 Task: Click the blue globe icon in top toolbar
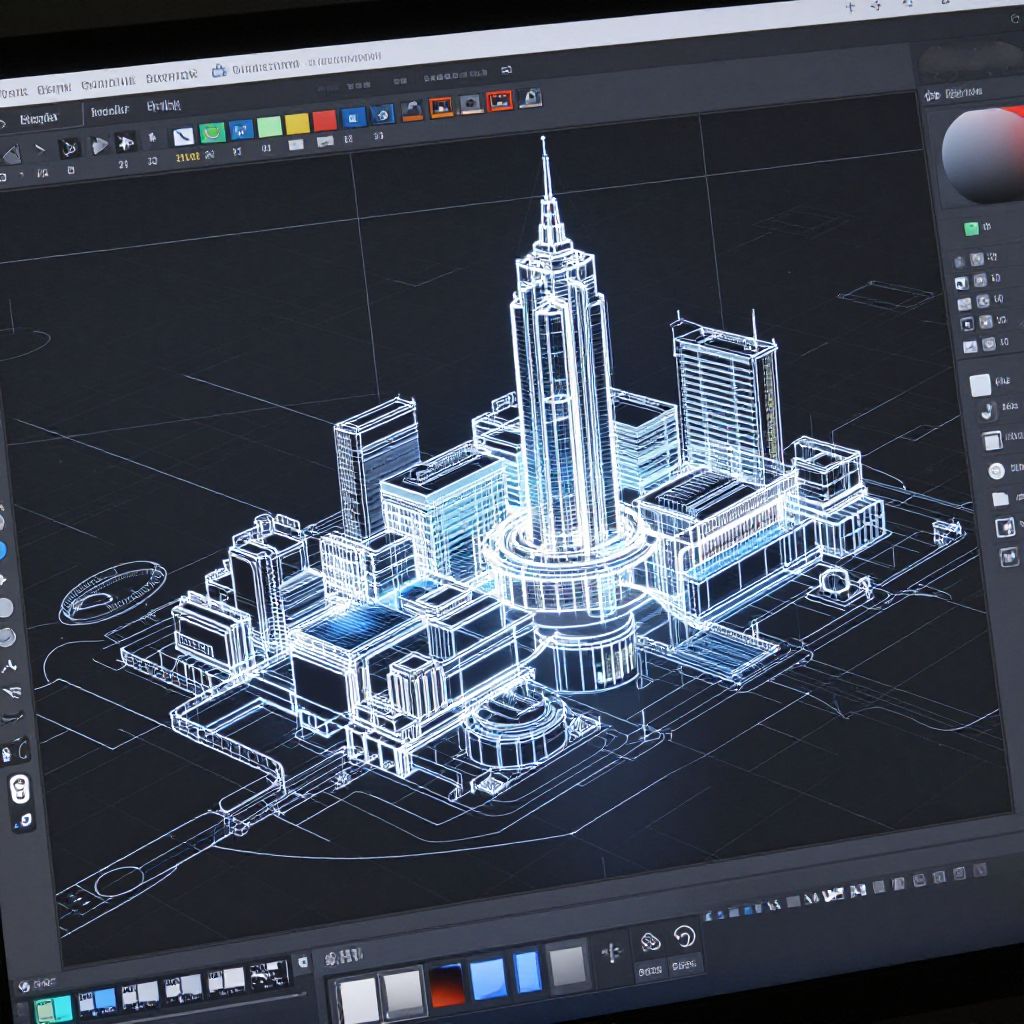click(x=381, y=114)
